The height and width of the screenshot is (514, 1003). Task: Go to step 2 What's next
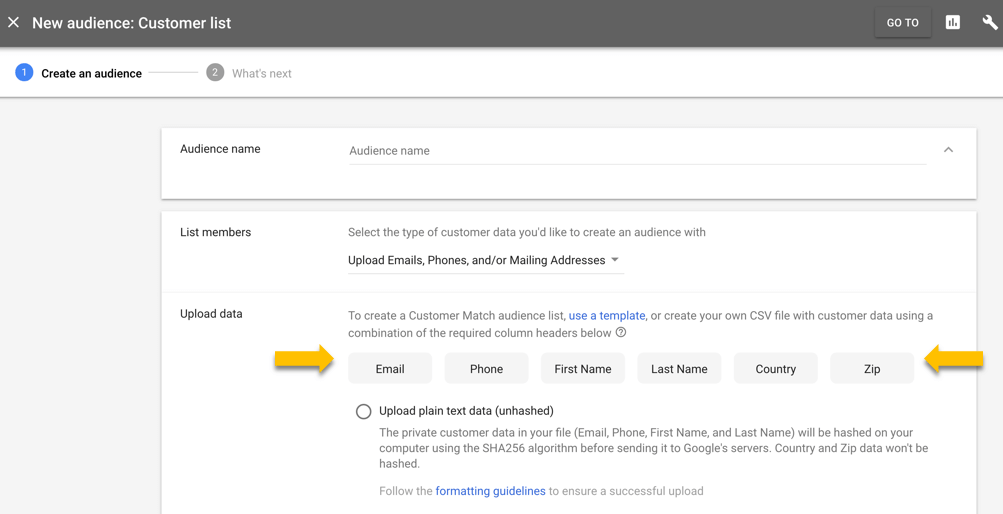point(249,73)
